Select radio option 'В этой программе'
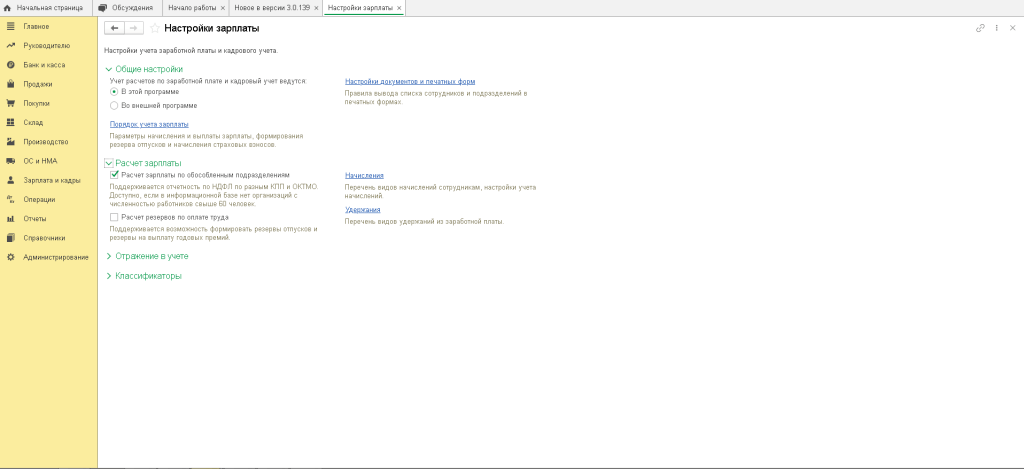The image size is (1024, 469). [x=114, y=92]
